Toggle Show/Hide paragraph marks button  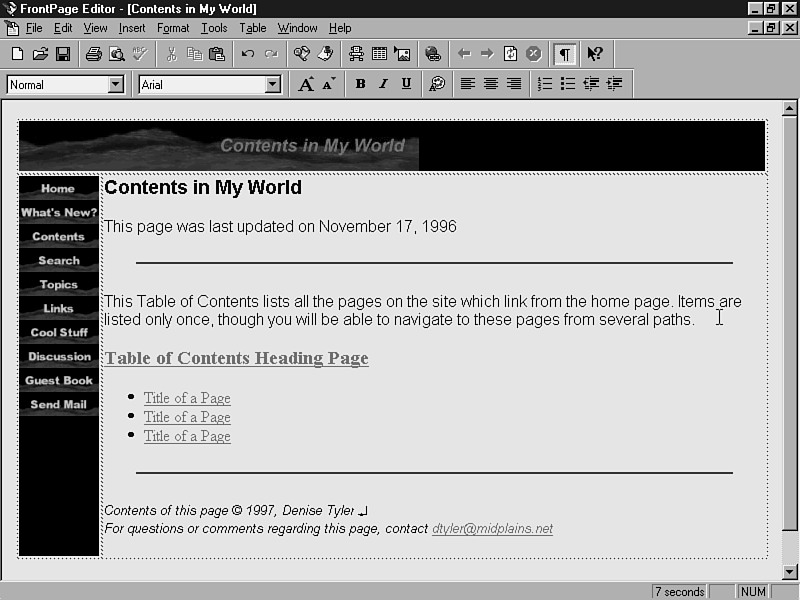pos(565,54)
